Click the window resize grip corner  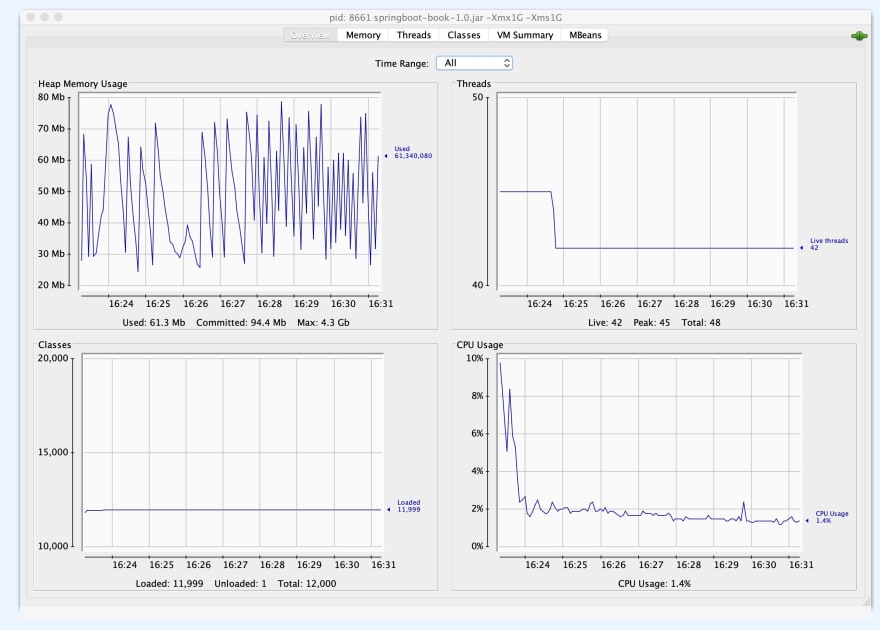[867, 601]
